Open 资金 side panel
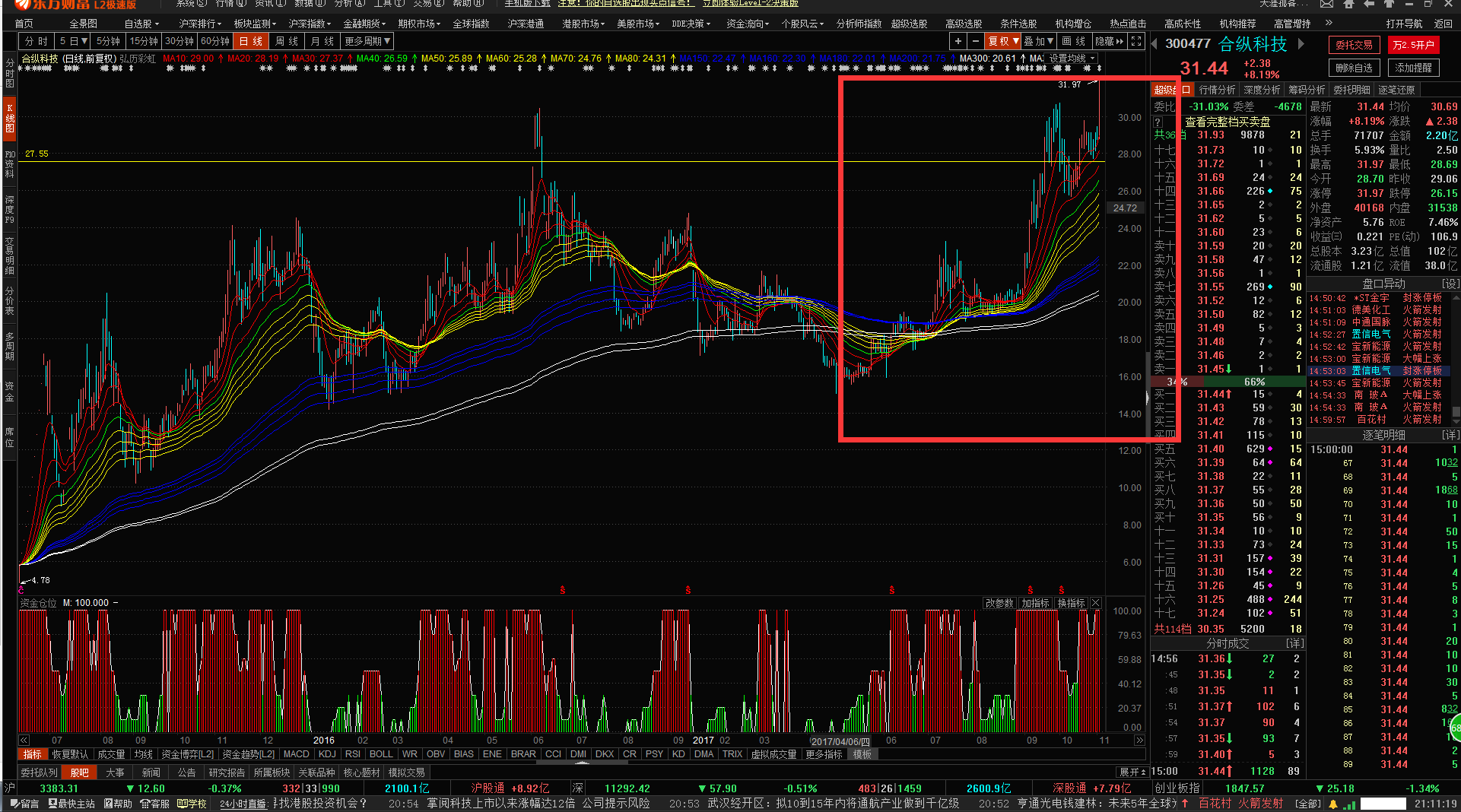 coord(9,391)
